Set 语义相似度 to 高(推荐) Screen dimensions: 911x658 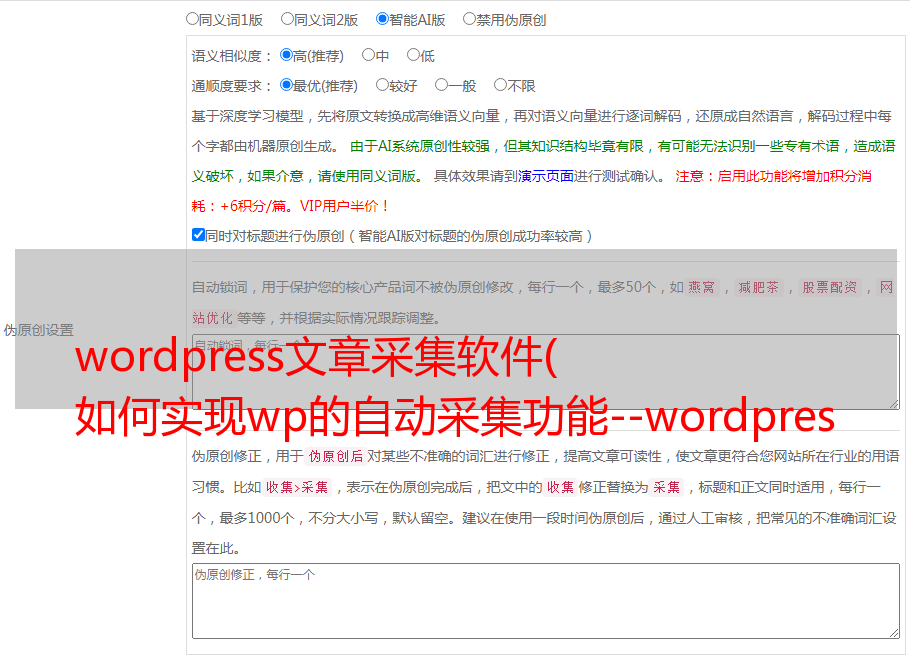tap(286, 55)
